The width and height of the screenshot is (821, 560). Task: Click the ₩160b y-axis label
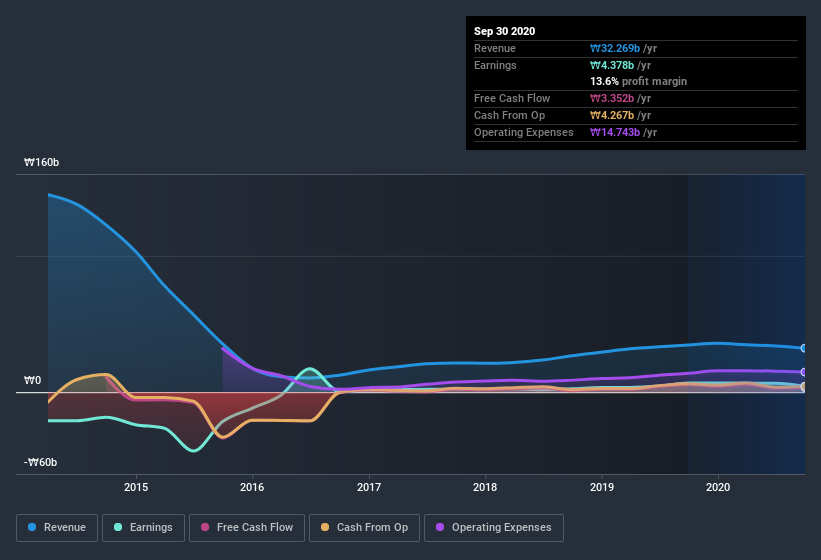coord(41,162)
